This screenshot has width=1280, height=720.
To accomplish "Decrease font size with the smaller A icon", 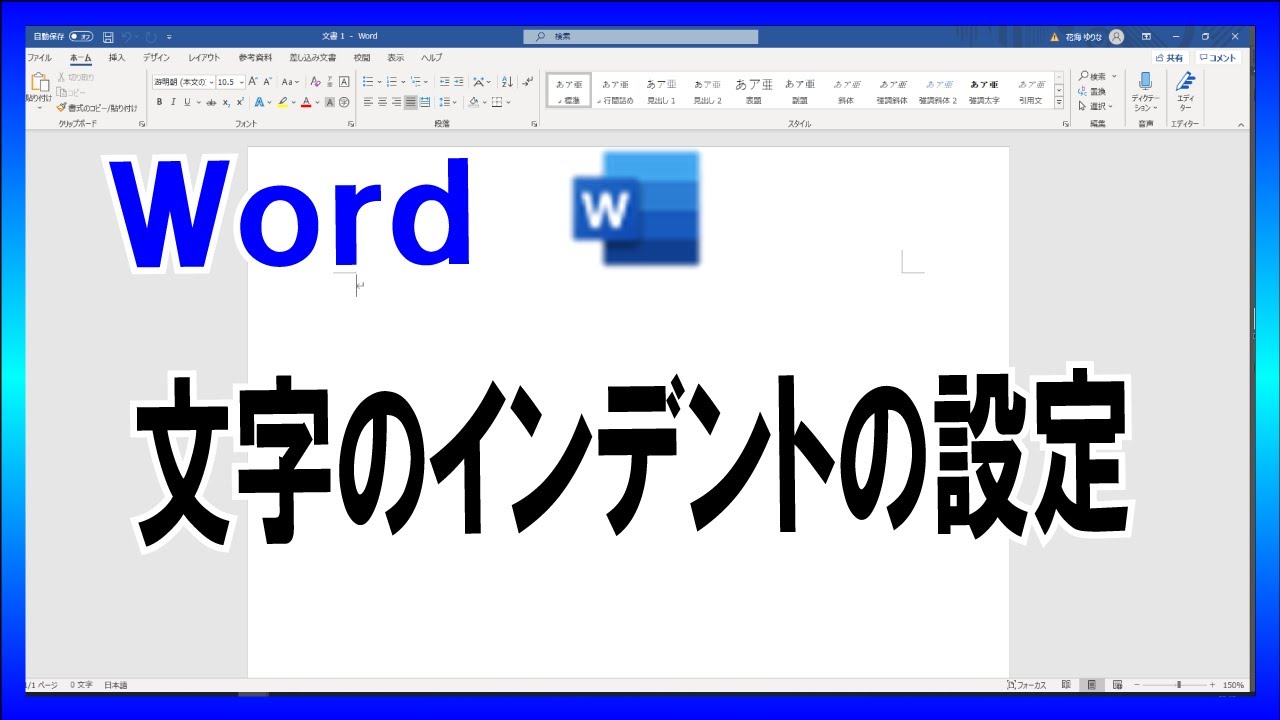I will pyautogui.click(x=267, y=82).
